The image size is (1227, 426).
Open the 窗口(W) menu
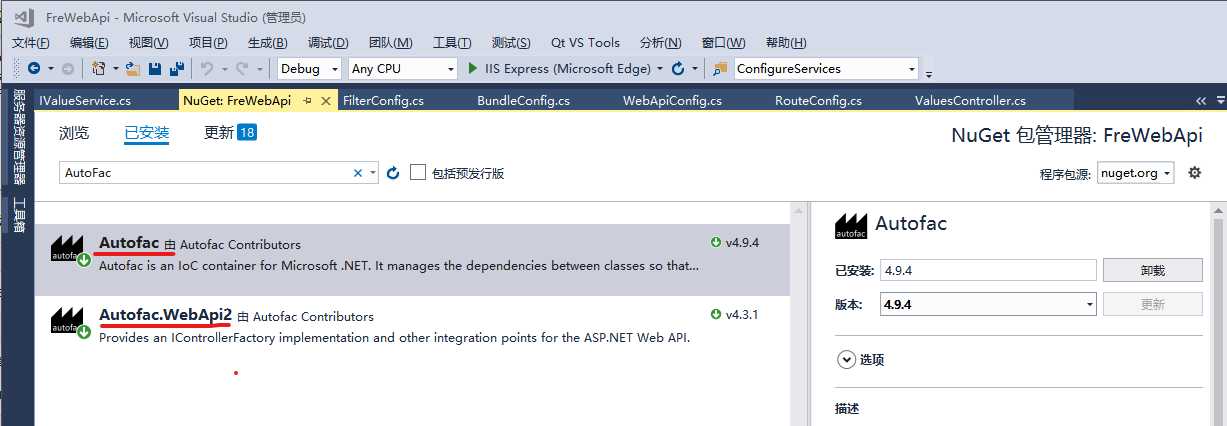723,42
